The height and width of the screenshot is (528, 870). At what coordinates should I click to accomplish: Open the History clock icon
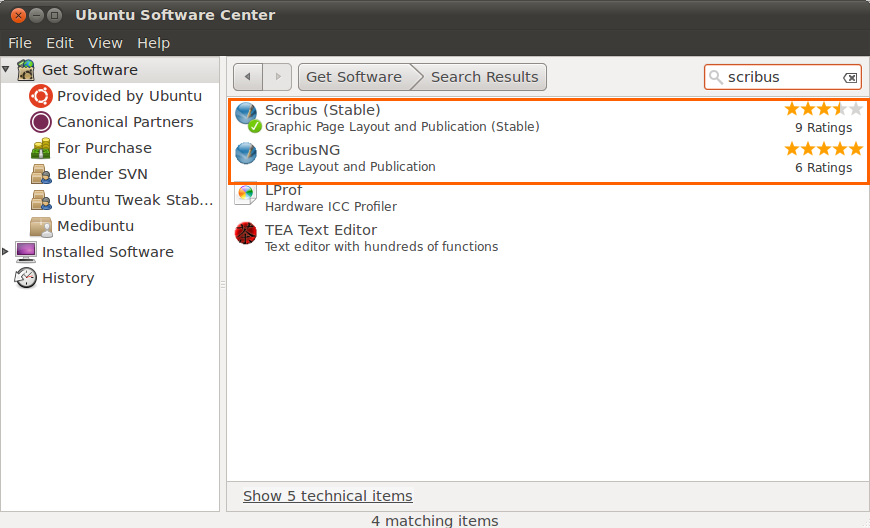(x=26, y=278)
